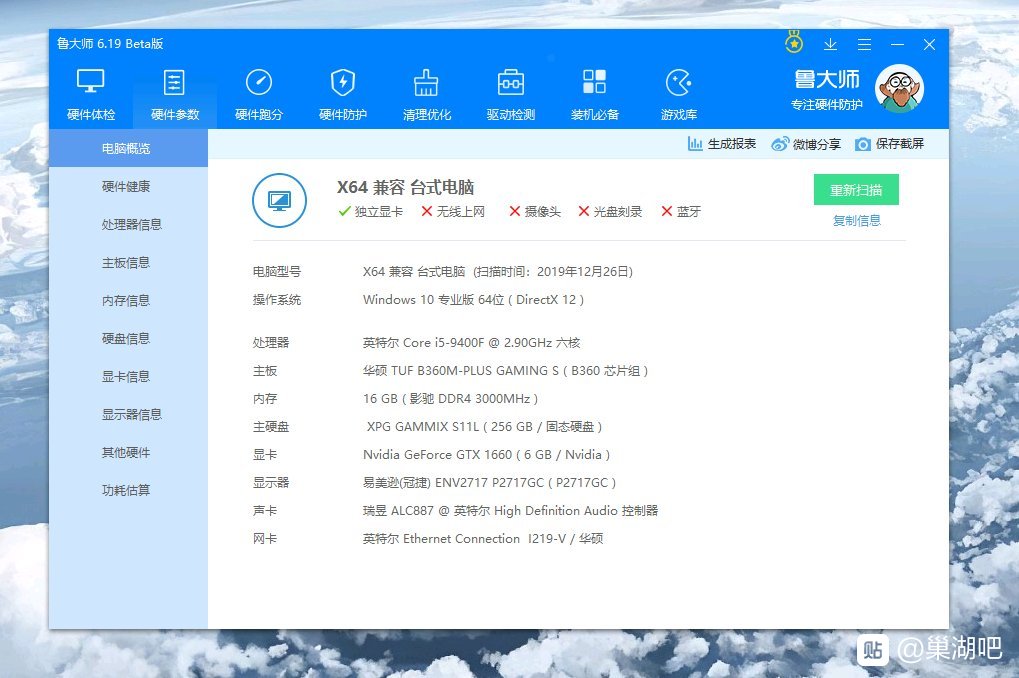Click the 微博分享 Weibo share button

click(806, 144)
